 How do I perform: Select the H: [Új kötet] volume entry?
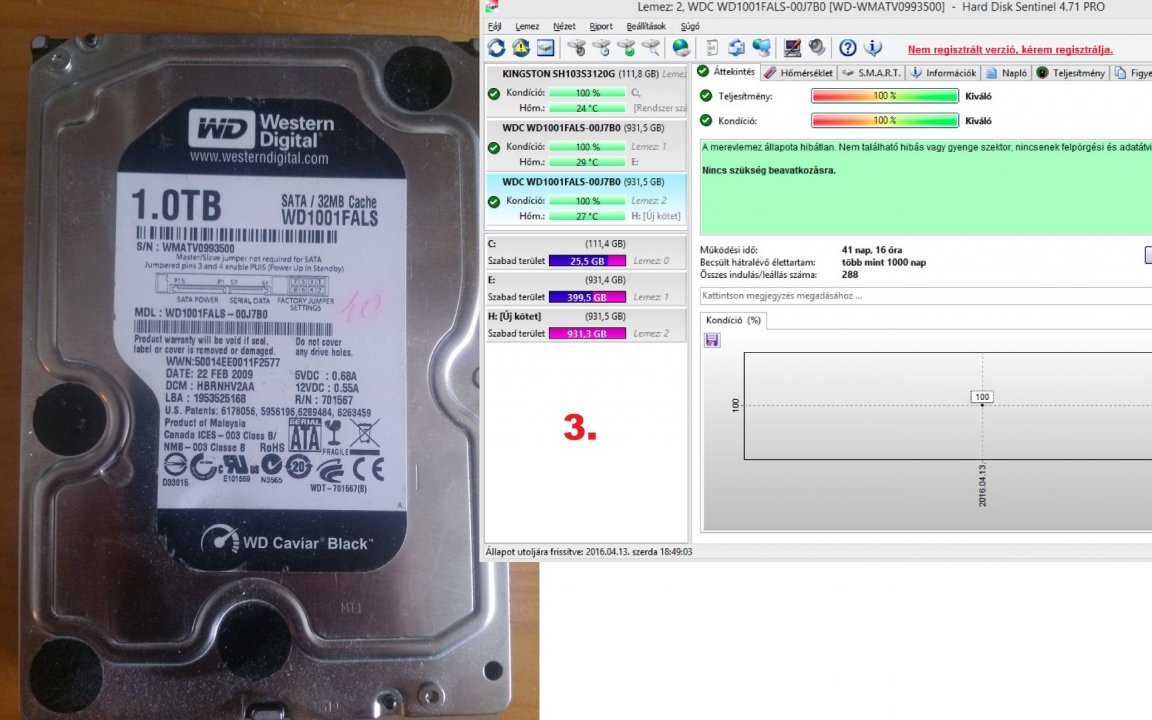(x=586, y=325)
